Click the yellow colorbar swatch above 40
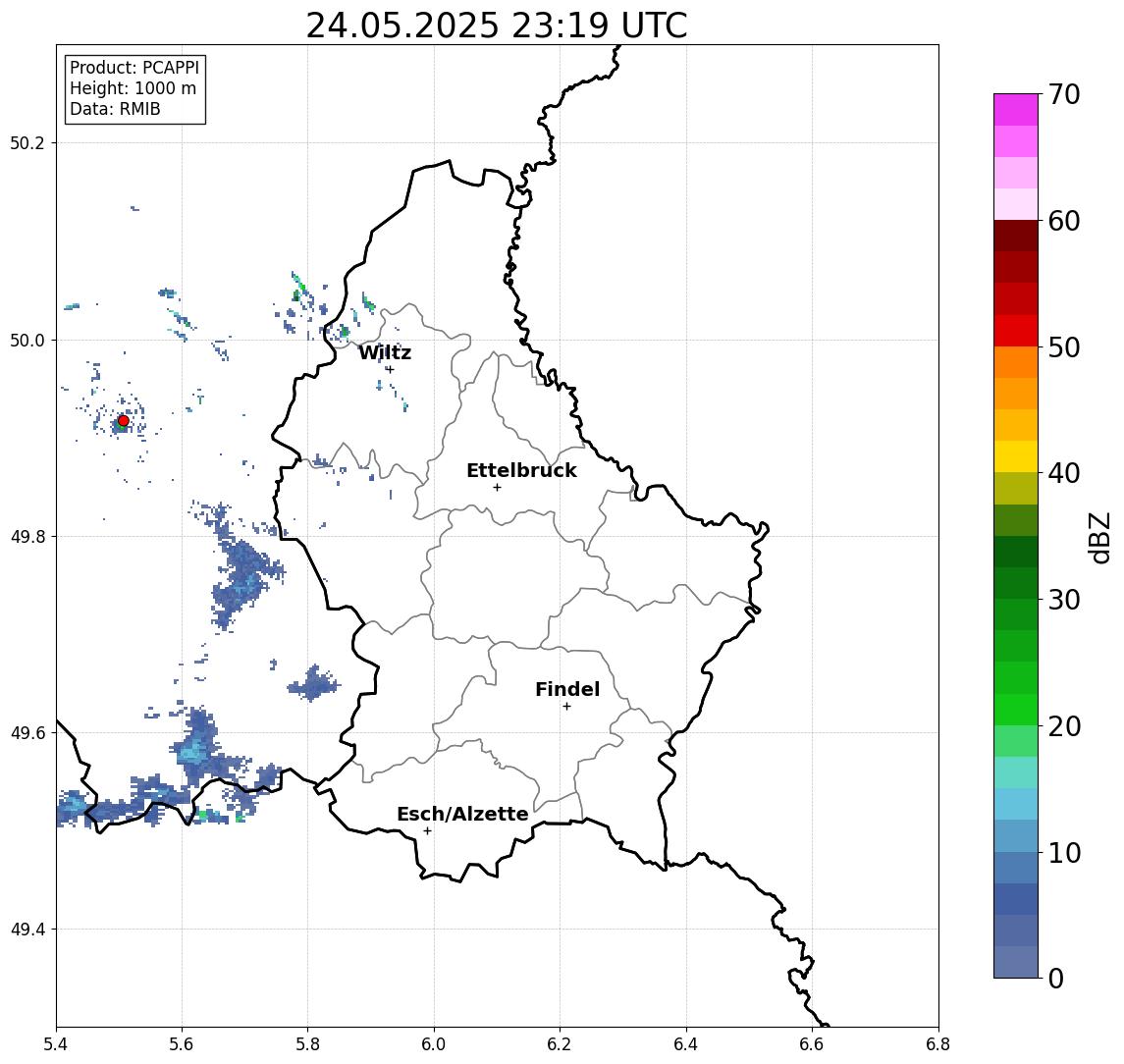Image resolution: width=1124 pixels, height=1064 pixels. point(1016,456)
